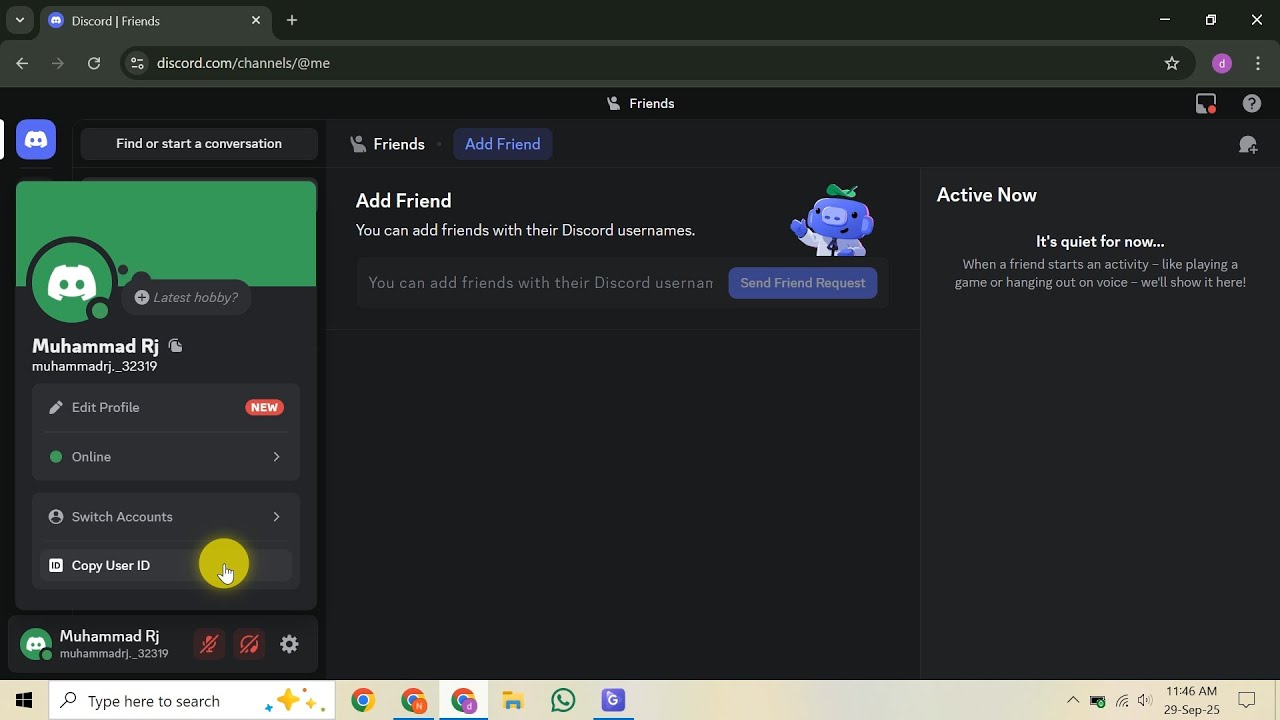
Task: Click the Active Now heading
Action: [x=986, y=195]
